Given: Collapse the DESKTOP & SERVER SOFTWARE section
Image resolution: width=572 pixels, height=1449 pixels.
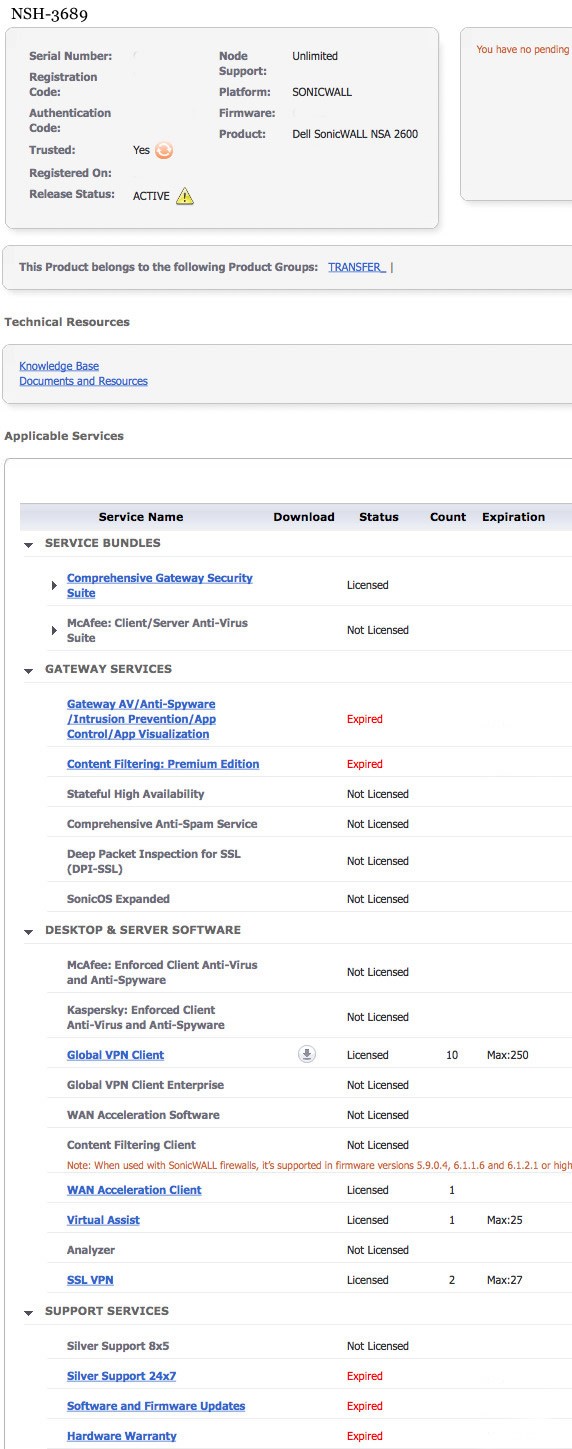Looking at the screenshot, I should pyautogui.click(x=29, y=931).
